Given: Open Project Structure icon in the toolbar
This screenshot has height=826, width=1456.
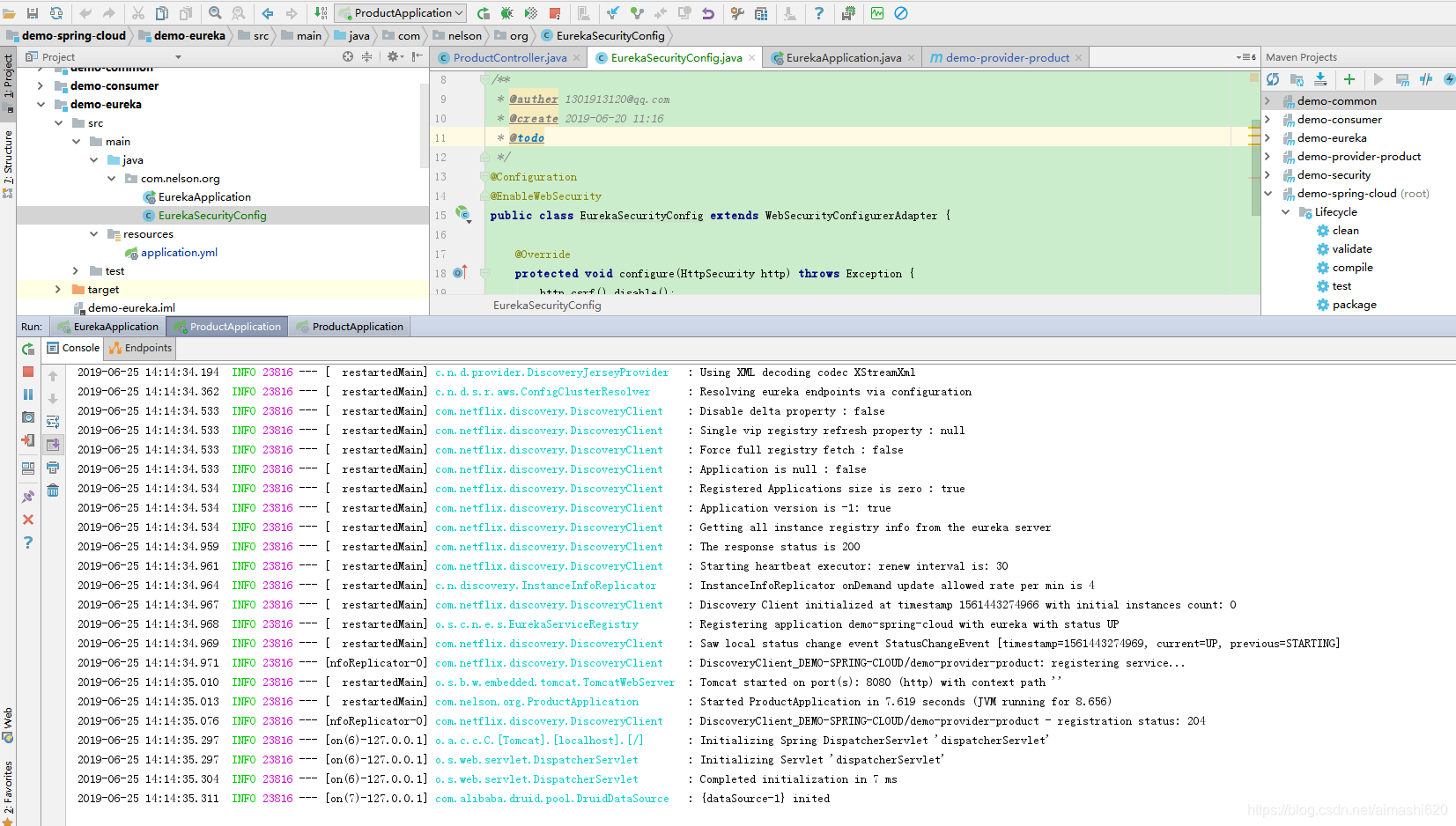Looking at the screenshot, I should point(761,13).
